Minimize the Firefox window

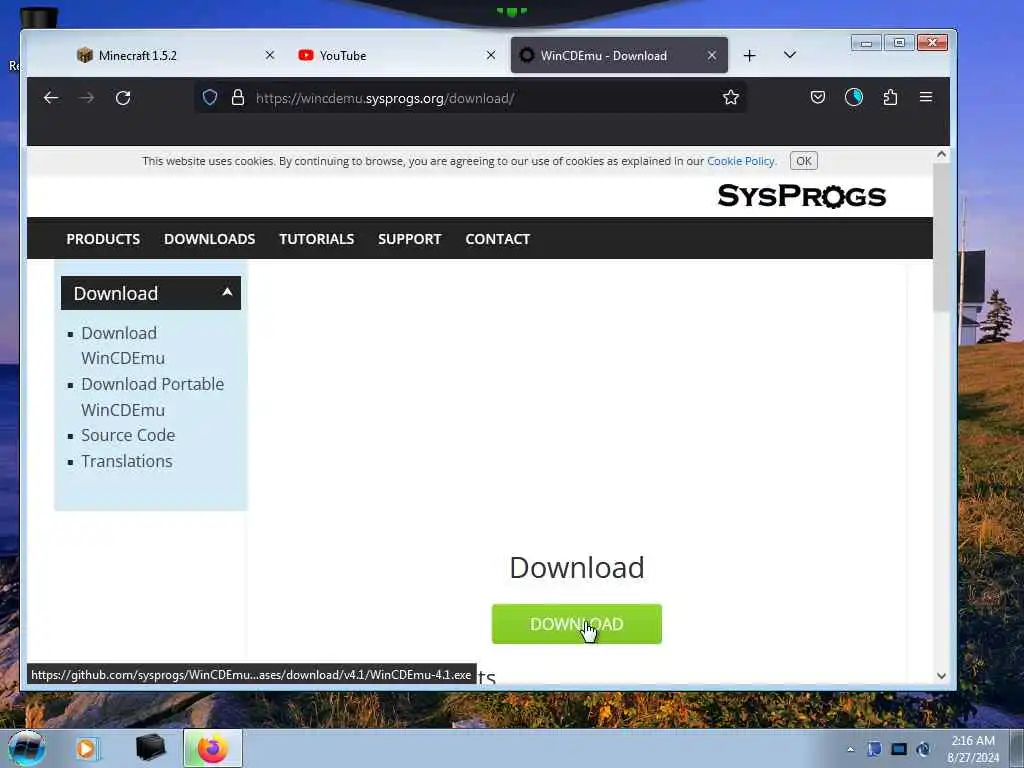tap(866, 43)
